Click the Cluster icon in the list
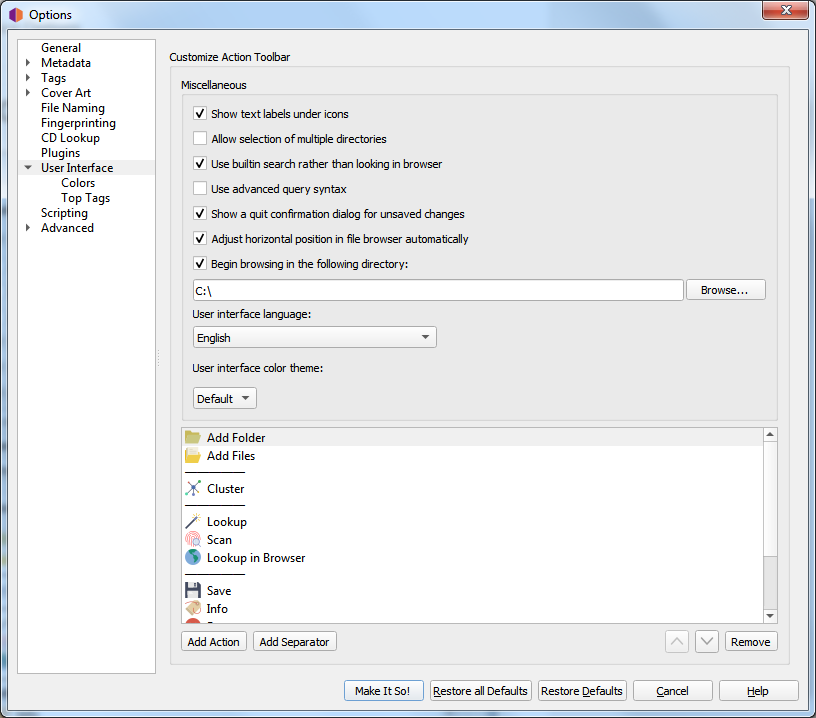The width and height of the screenshot is (816, 718). (193, 489)
